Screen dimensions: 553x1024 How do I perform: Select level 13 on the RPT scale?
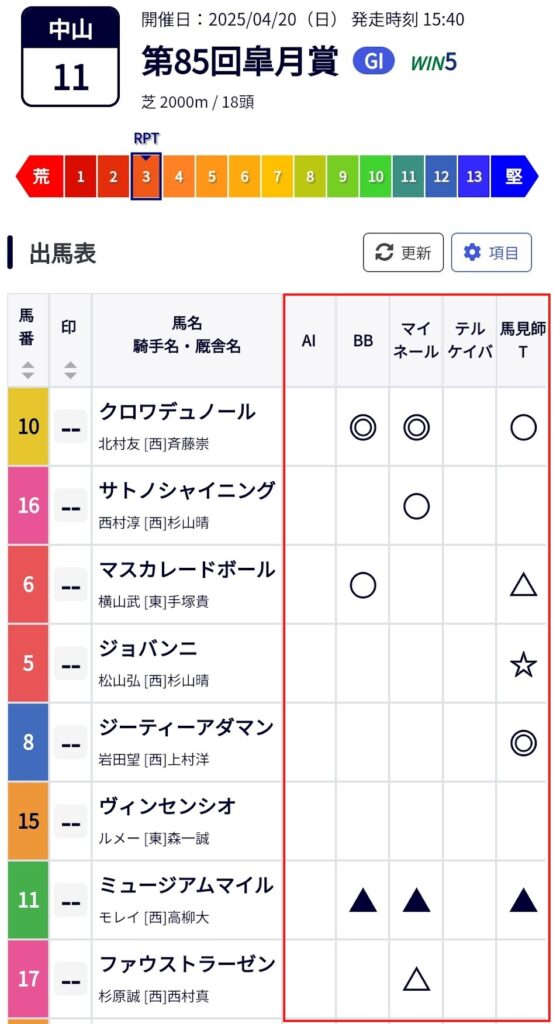(x=474, y=176)
